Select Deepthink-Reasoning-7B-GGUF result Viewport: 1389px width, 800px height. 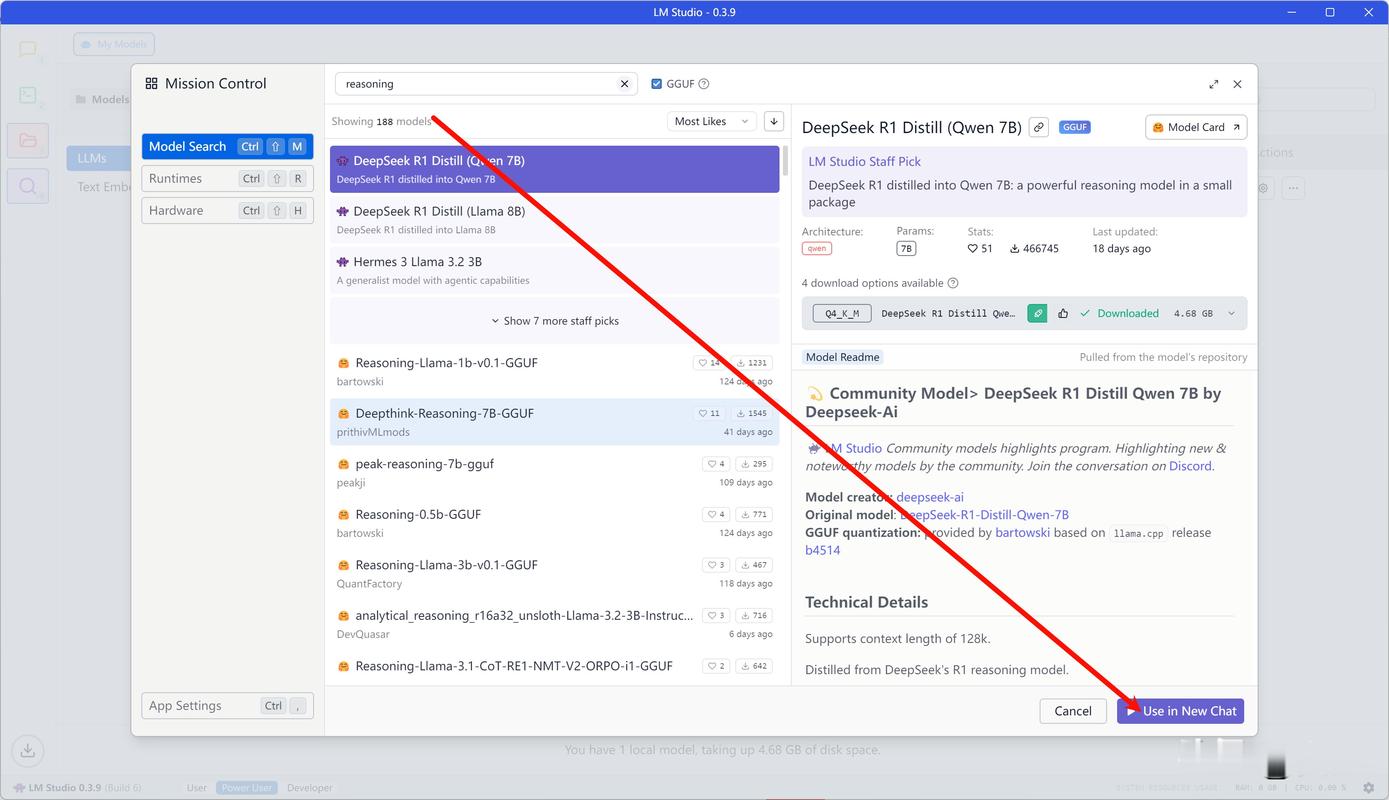point(555,422)
